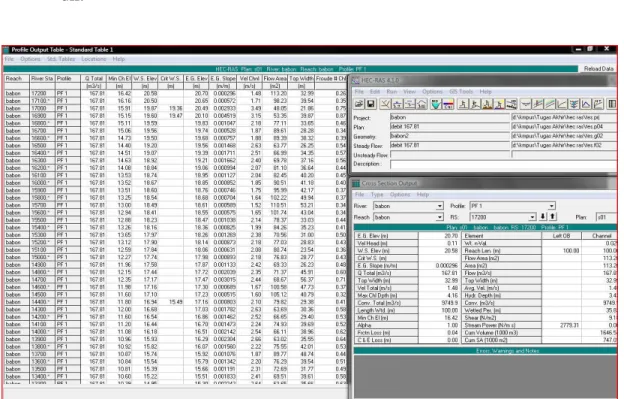
Task: Open the Edit Quasi-Unsteady Flow Data icon
Action: (410, 104)
